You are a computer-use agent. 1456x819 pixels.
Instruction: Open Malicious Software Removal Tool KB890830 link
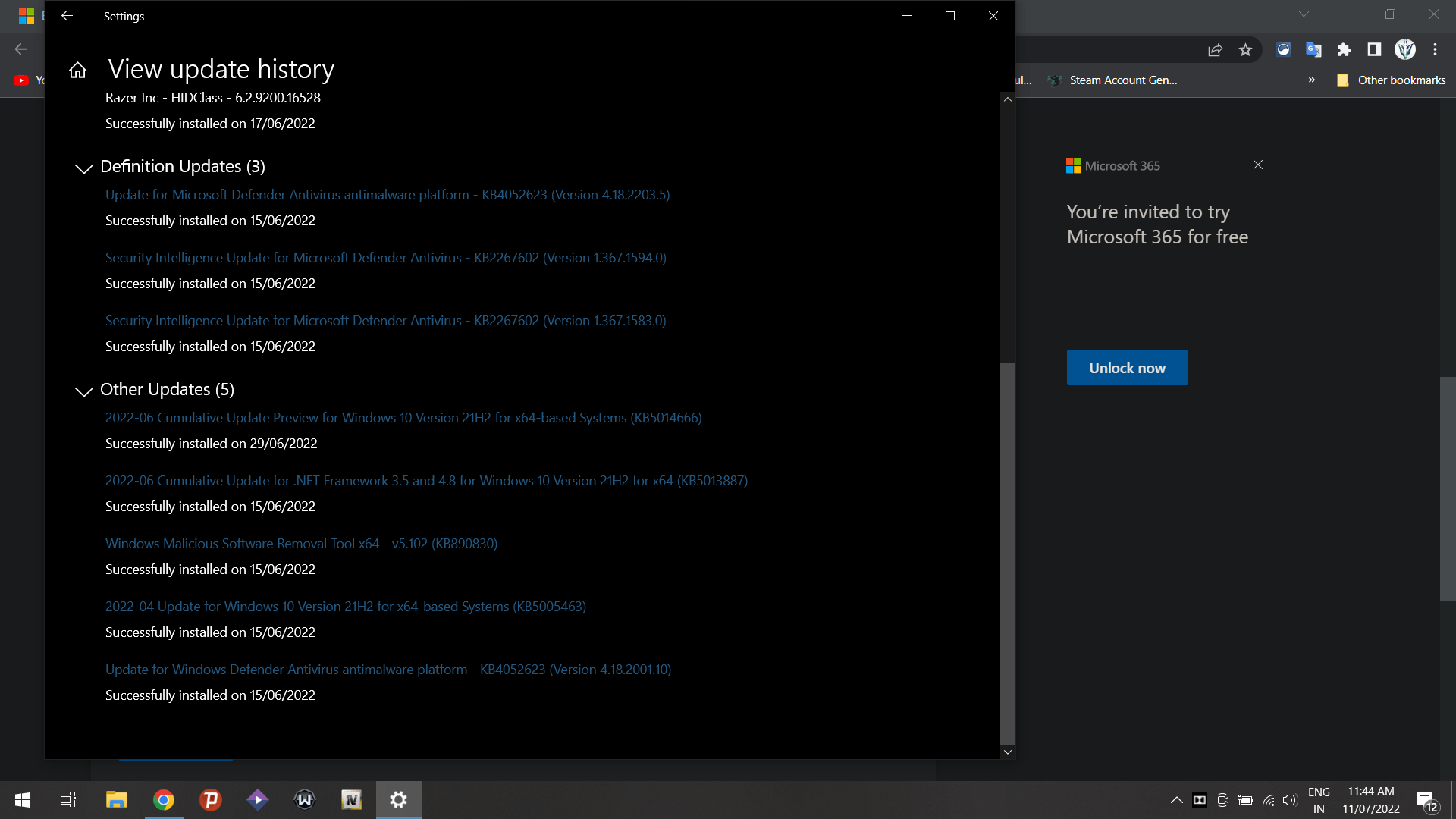[301, 544]
